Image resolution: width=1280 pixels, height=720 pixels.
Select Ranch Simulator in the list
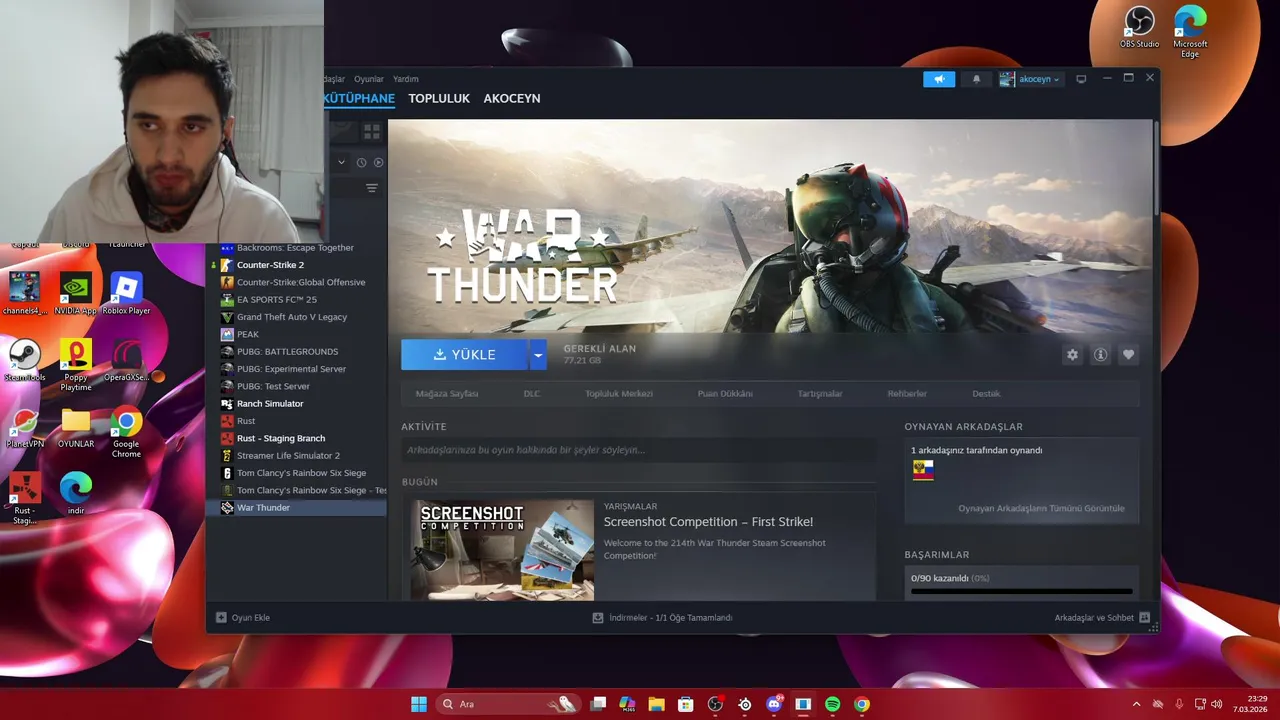tap(296, 404)
